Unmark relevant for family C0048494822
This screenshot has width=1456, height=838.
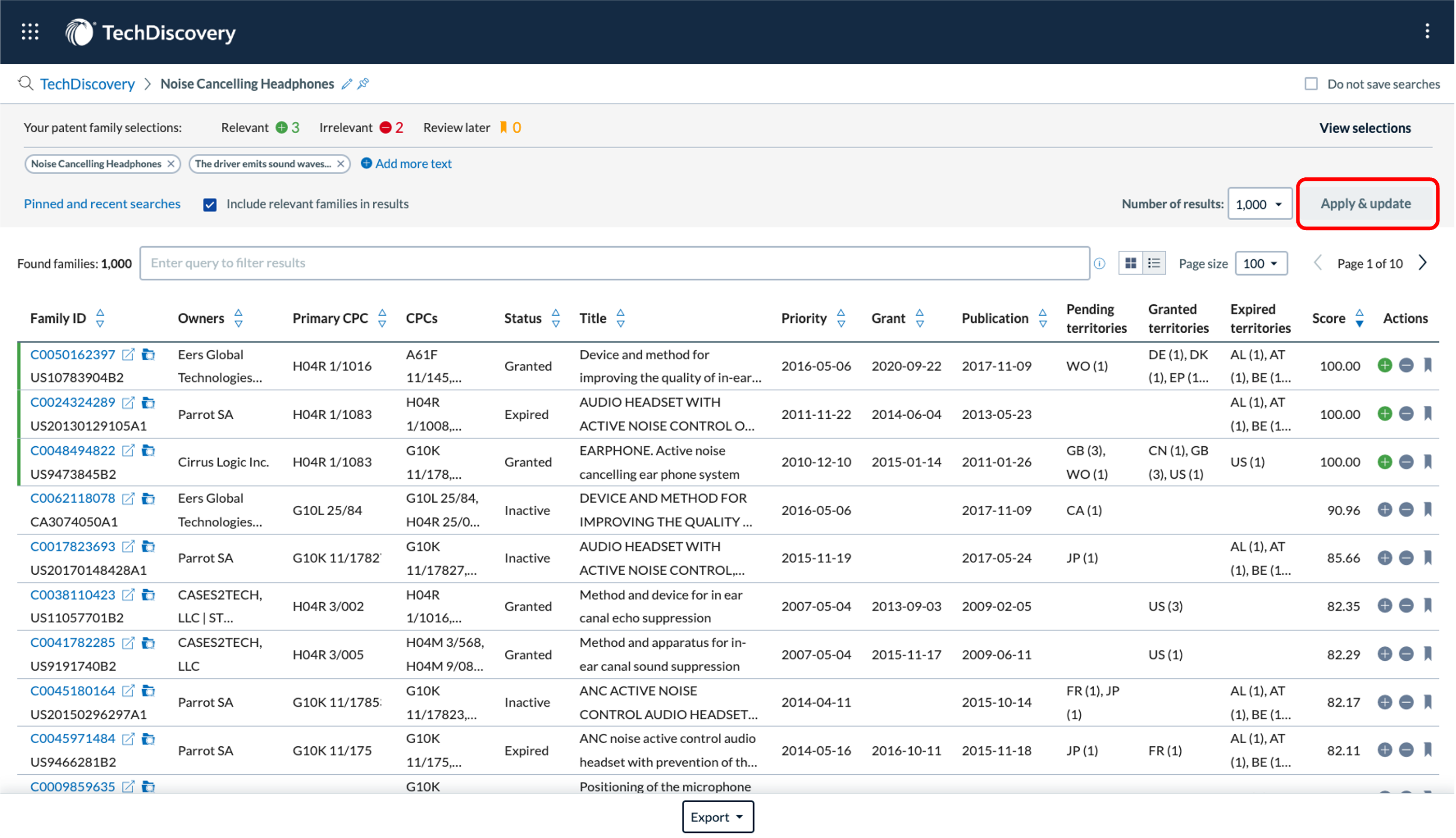tap(1384, 462)
